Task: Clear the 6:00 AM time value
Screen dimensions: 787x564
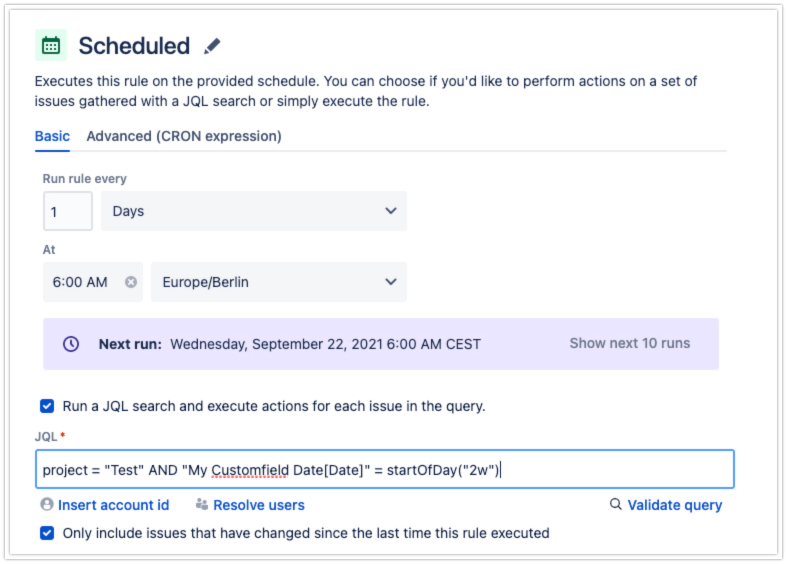Action: 131,282
